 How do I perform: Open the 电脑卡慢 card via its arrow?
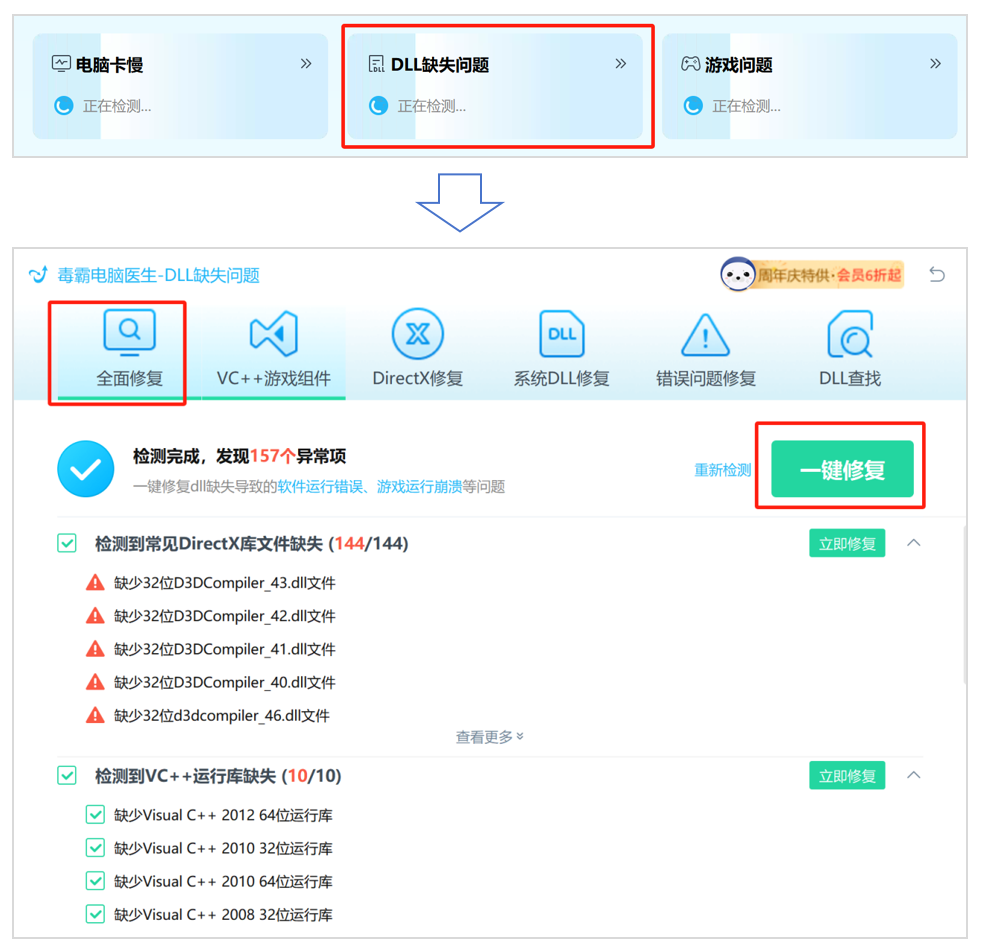click(305, 62)
